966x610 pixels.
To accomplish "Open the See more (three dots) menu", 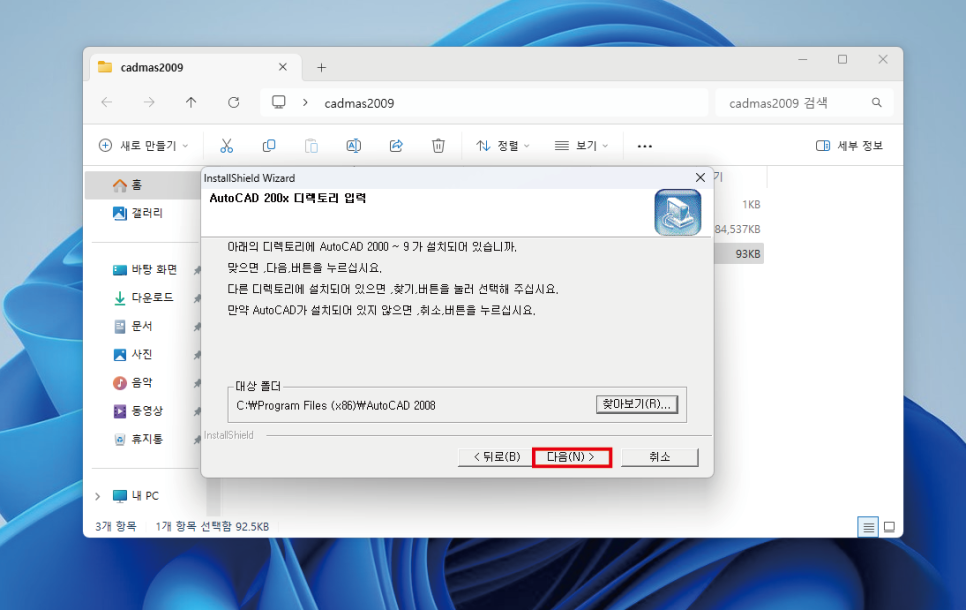I will 644,146.
